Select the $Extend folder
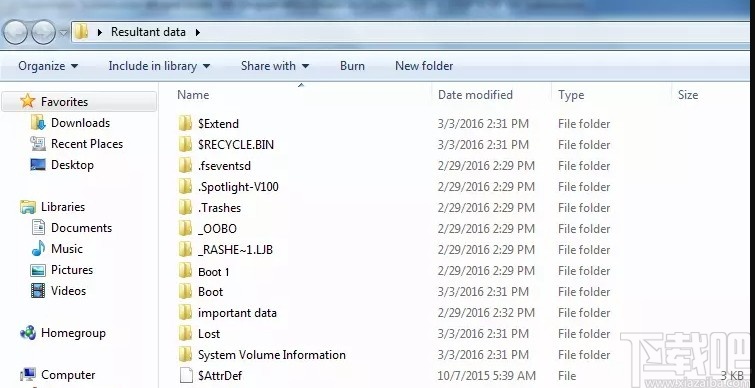 [x=218, y=124]
